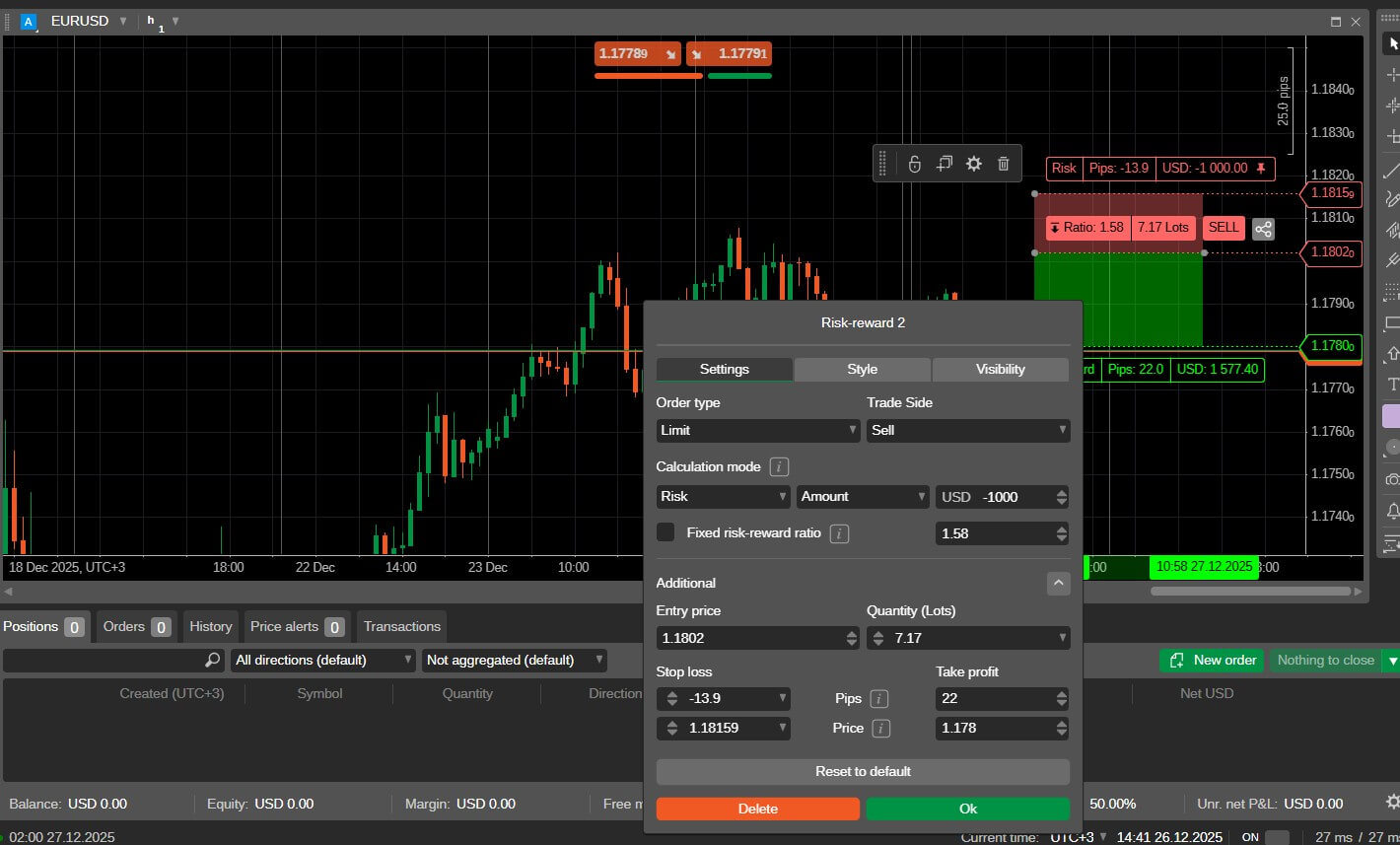Switch to the Style tab
The height and width of the screenshot is (845, 1400).
[x=862, y=369]
